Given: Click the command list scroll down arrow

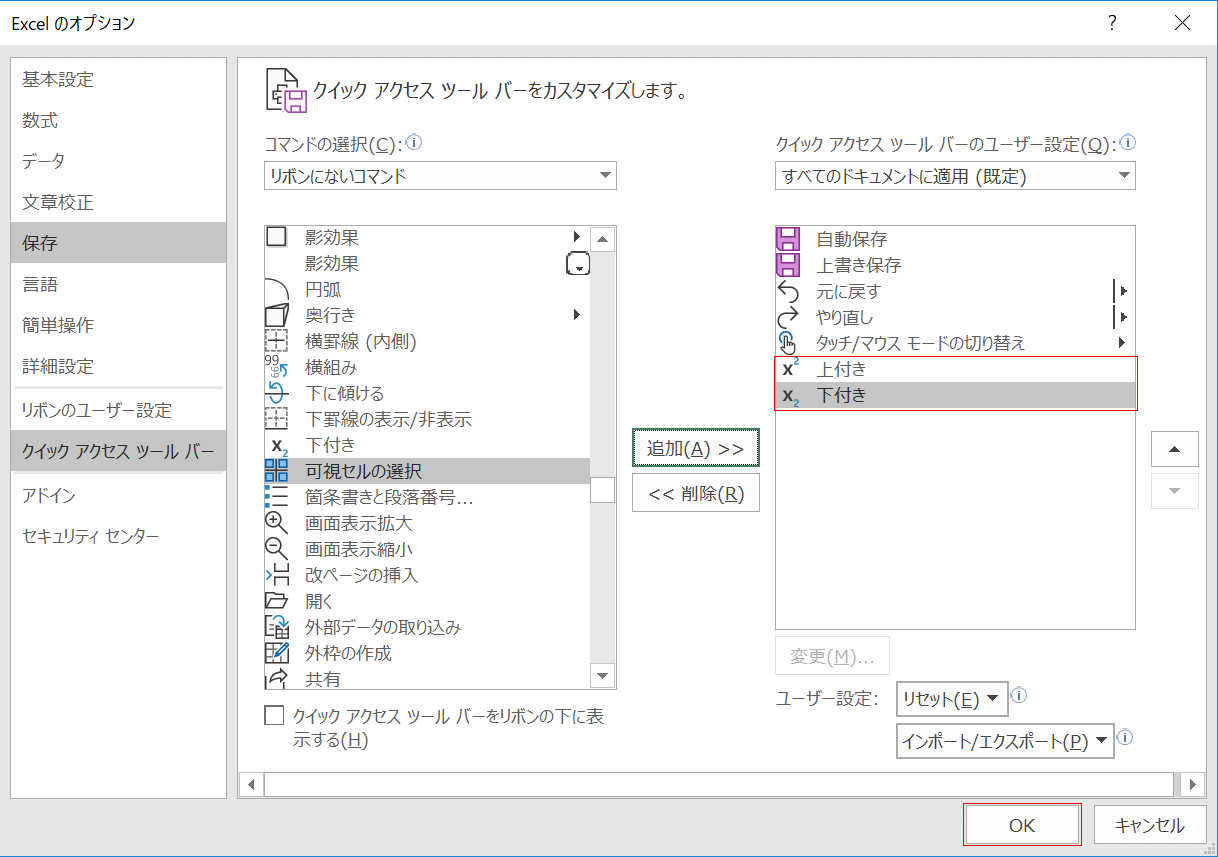Looking at the screenshot, I should click(602, 677).
